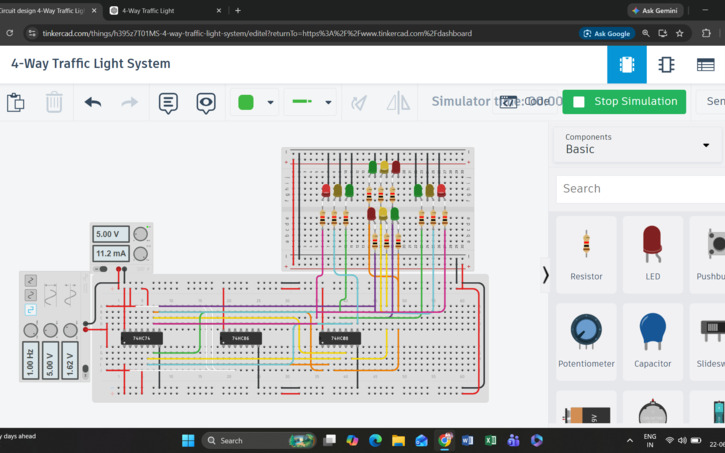This screenshot has height=453, width=725.
Task: Redo the last undone action
Action: click(x=129, y=102)
